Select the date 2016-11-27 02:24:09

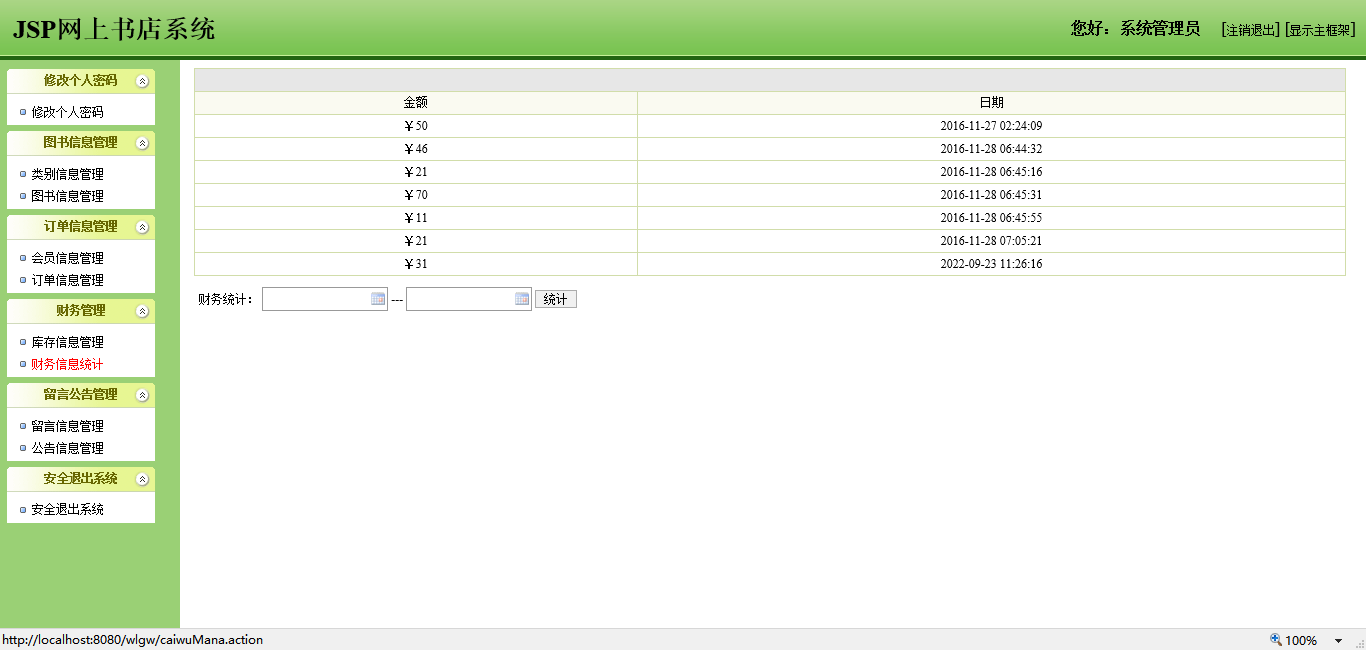[991, 126]
